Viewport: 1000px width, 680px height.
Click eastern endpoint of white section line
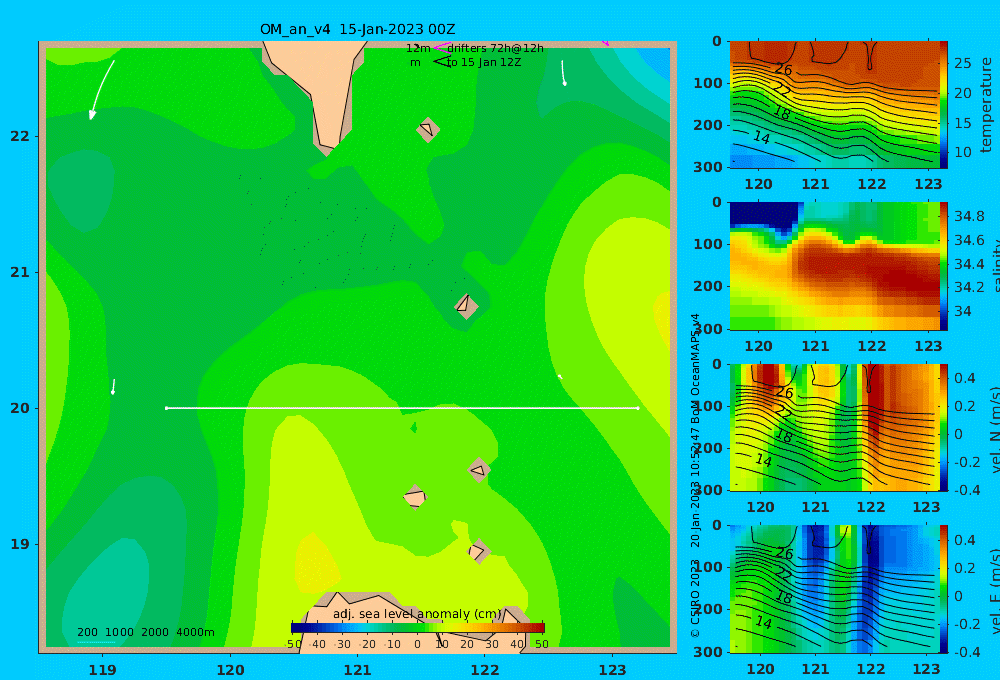638,408
